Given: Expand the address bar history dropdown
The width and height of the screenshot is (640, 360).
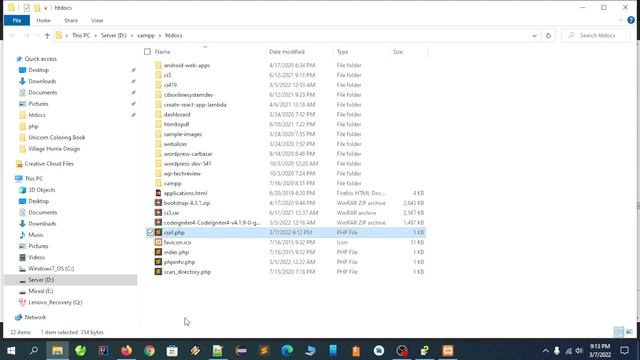Looking at the screenshot, I should (x=534, y=36).
